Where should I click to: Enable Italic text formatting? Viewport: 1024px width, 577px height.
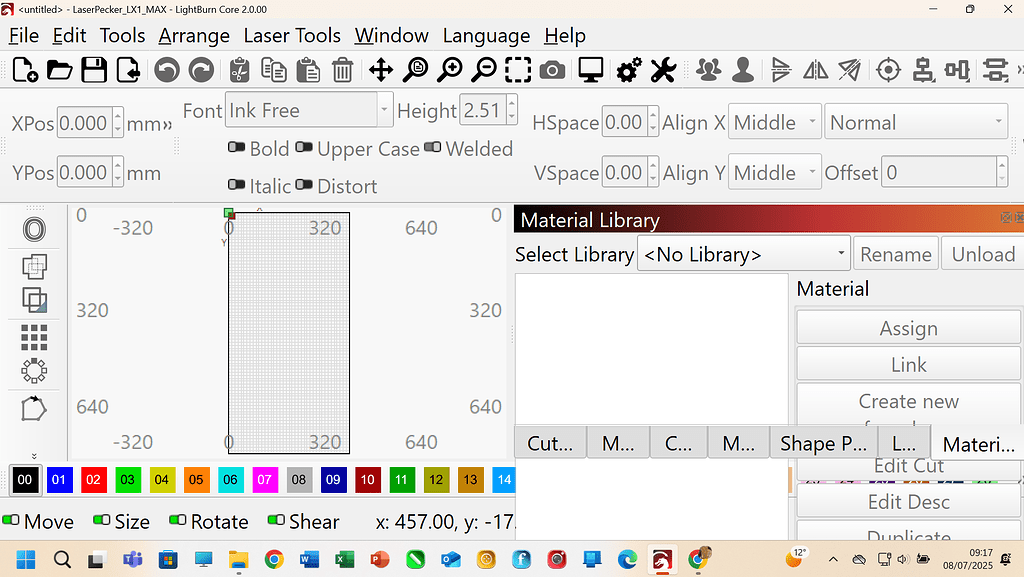point(237,186)
